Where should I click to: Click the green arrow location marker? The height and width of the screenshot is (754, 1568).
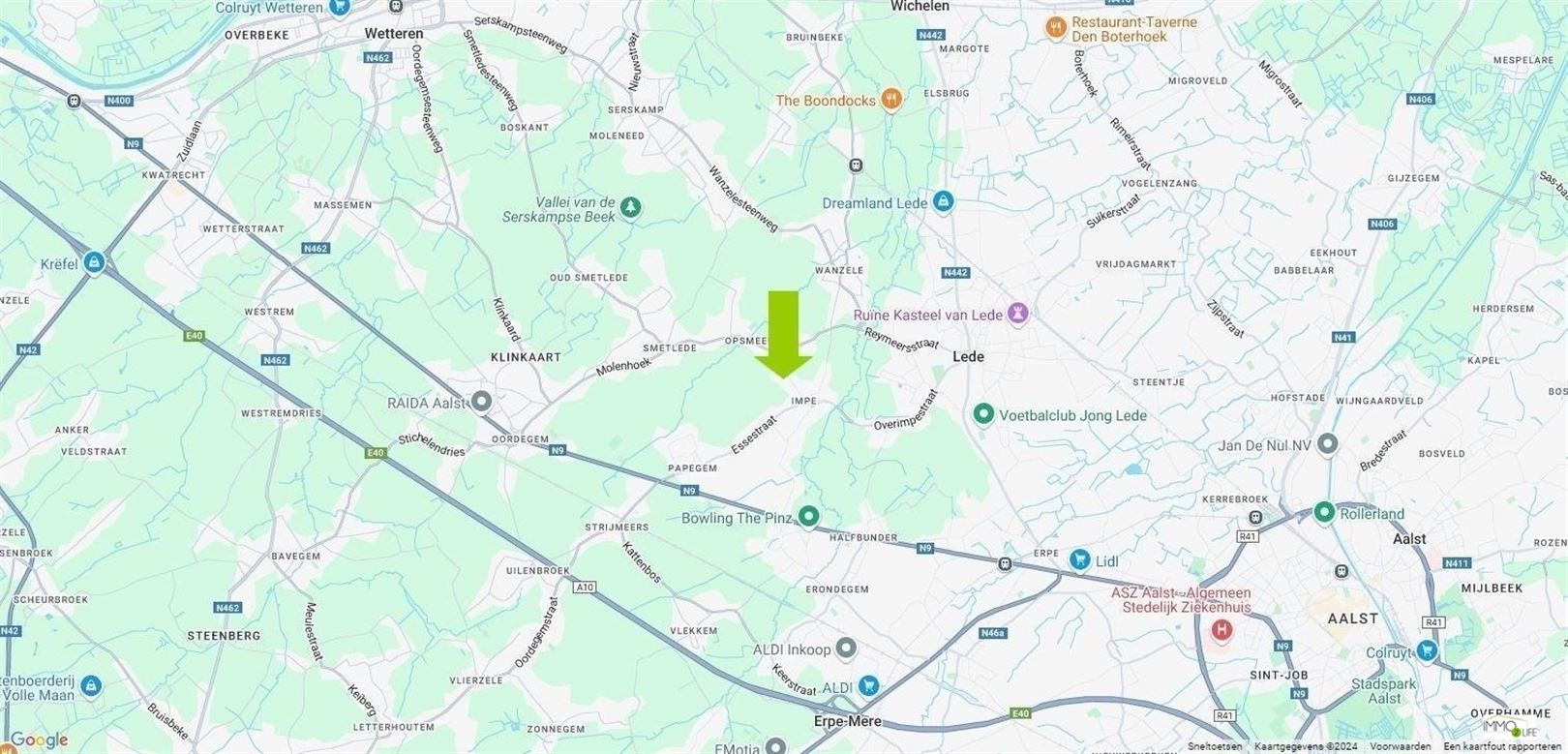[783, 334]
